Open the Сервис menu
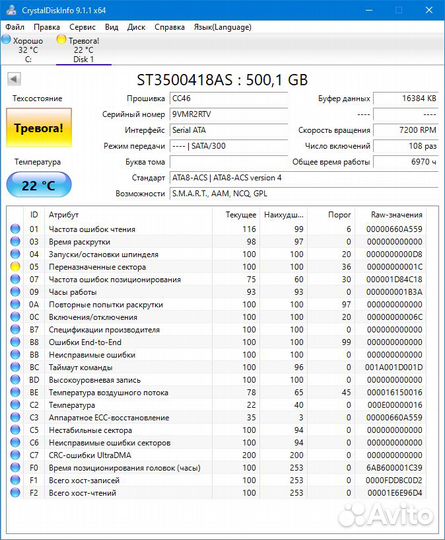The height and width of the screenshot is (540, 445). coord(82,27)
